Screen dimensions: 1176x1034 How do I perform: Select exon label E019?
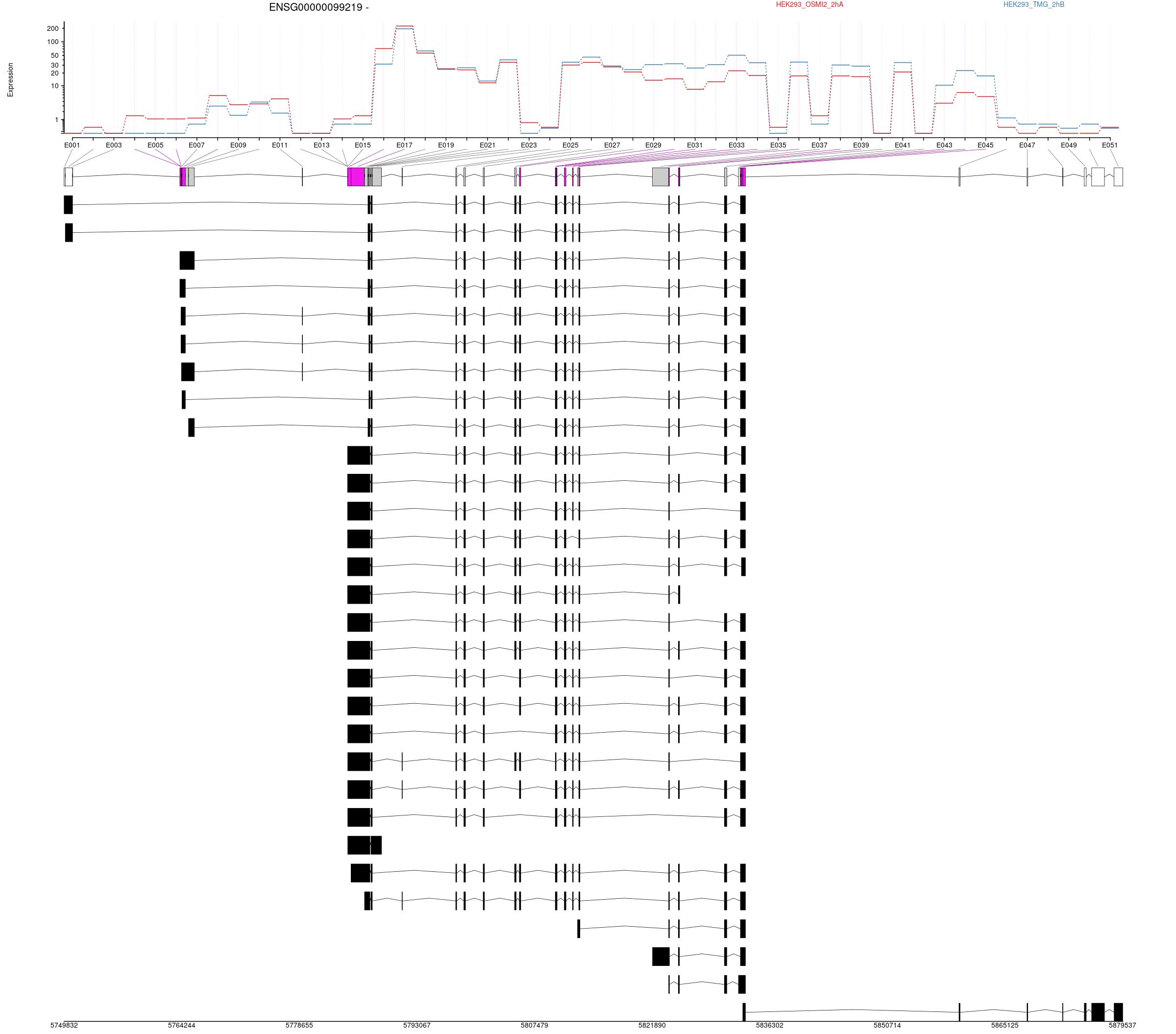coord(446,146)
